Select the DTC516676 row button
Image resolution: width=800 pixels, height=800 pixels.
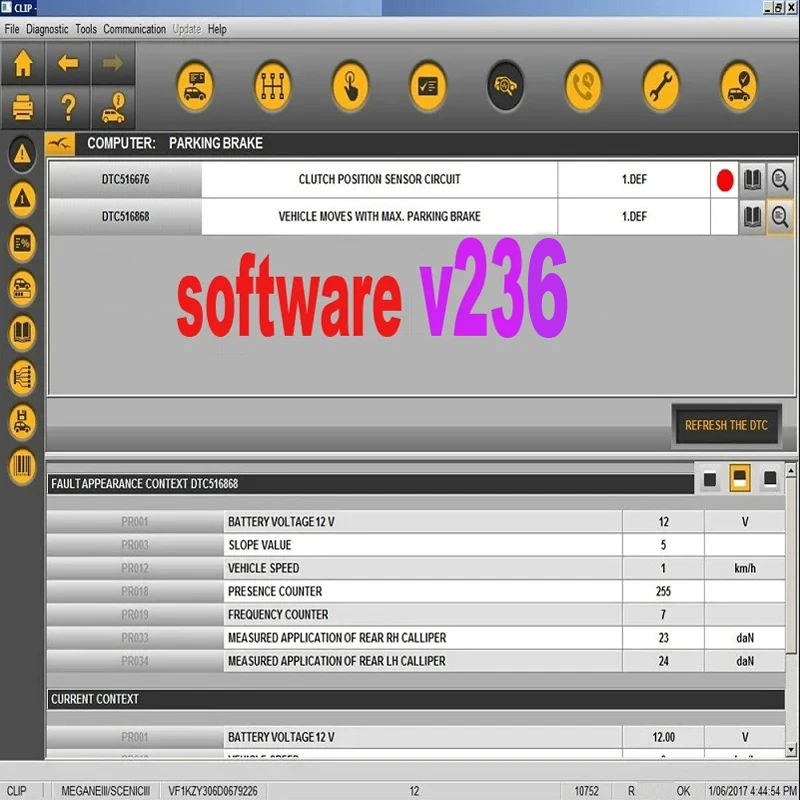coord(125,180)
